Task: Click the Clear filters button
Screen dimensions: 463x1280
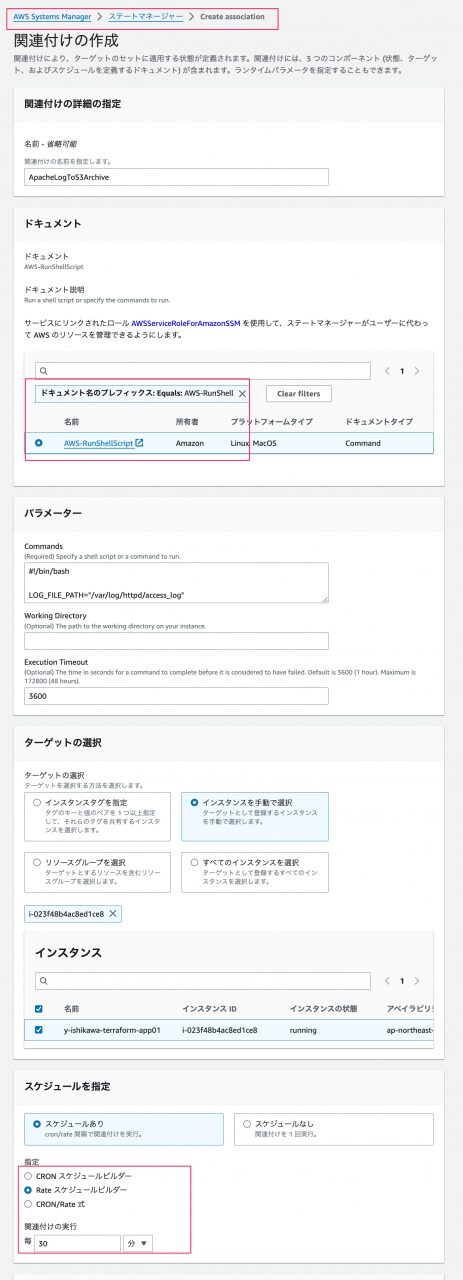Action: pos(298,394)
